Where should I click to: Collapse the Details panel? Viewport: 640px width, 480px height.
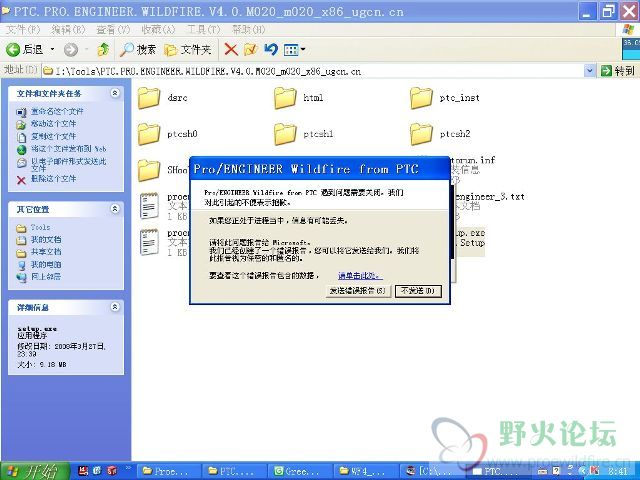click(115, 307)
